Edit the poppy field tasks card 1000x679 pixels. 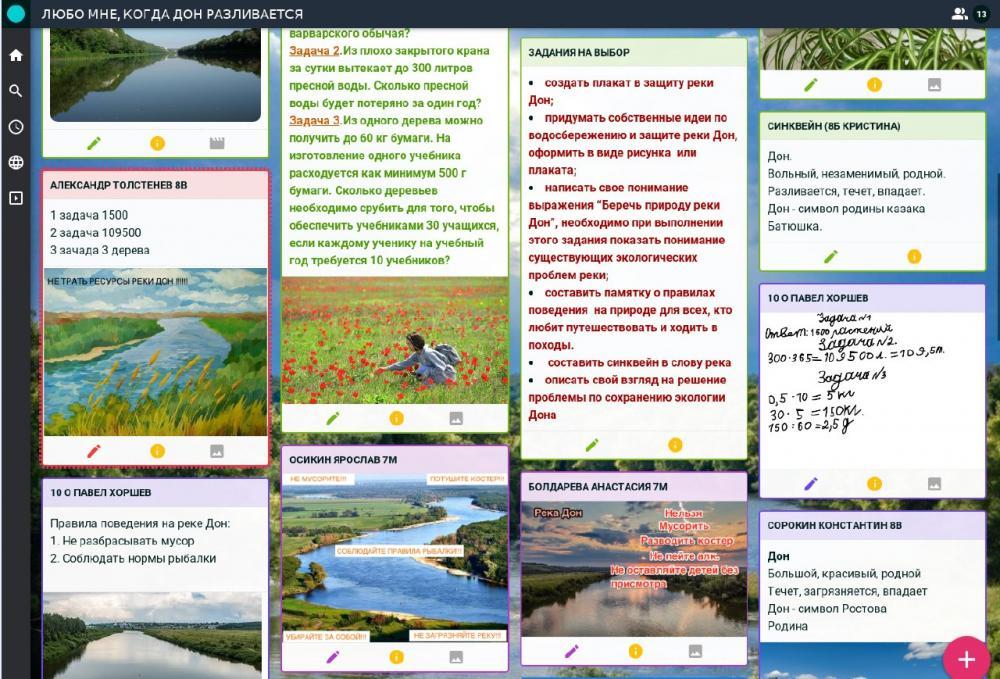tap(333, 418)
